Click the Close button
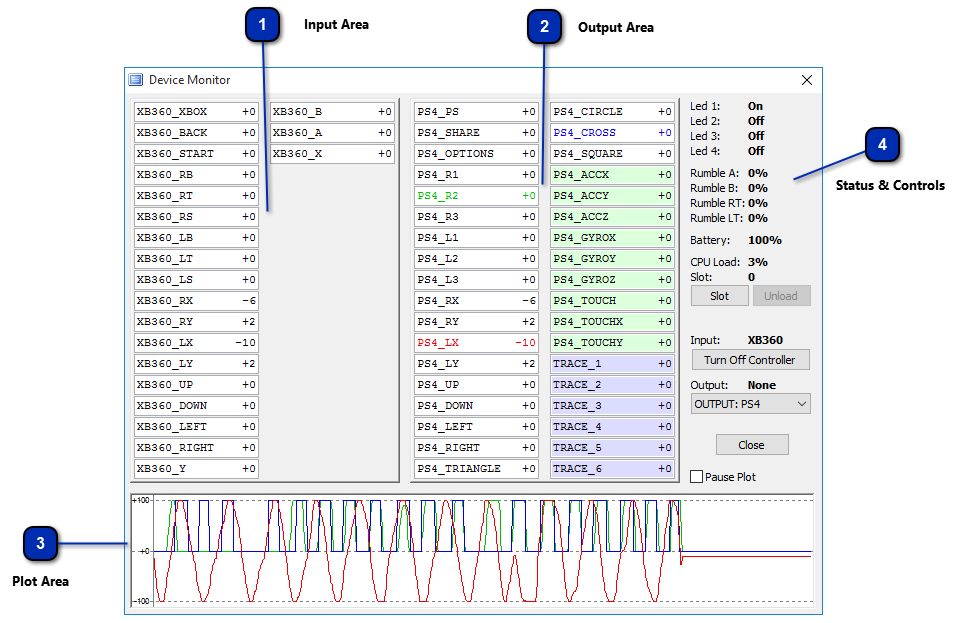Screen dimensions: 961x623 click(752, 445)
